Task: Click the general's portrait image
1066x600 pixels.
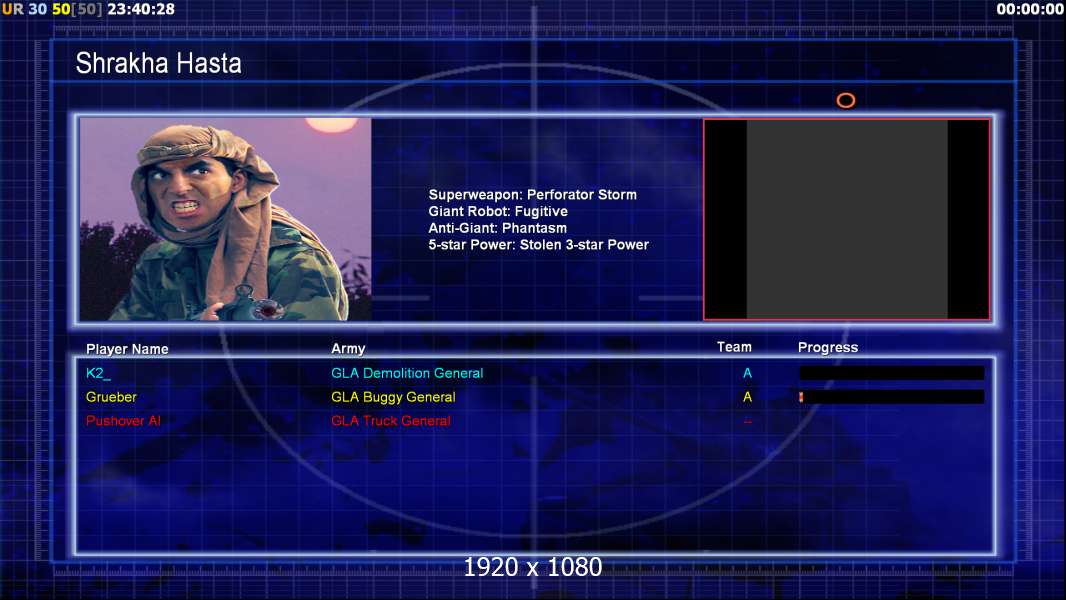Action: [226, 219]
